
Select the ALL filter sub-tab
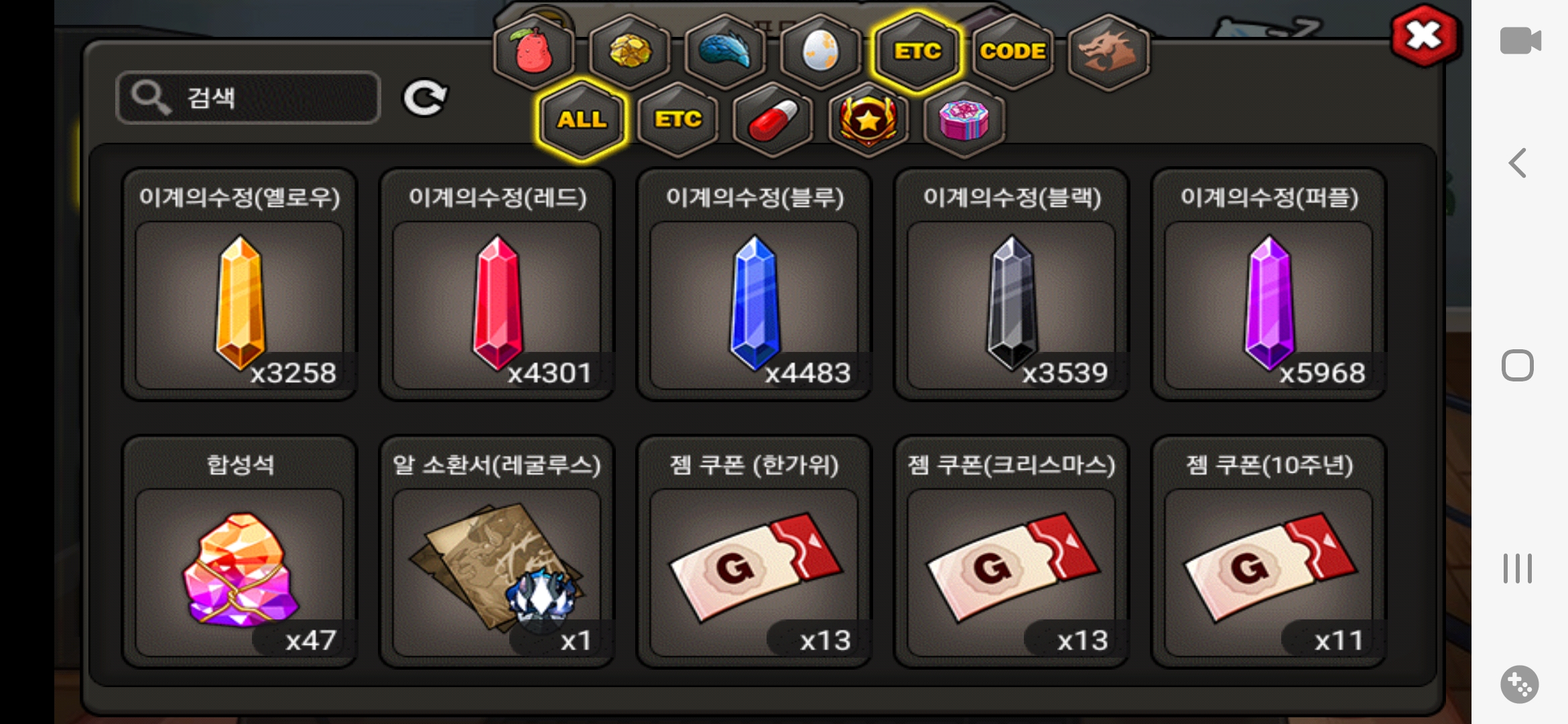[582, 120]
